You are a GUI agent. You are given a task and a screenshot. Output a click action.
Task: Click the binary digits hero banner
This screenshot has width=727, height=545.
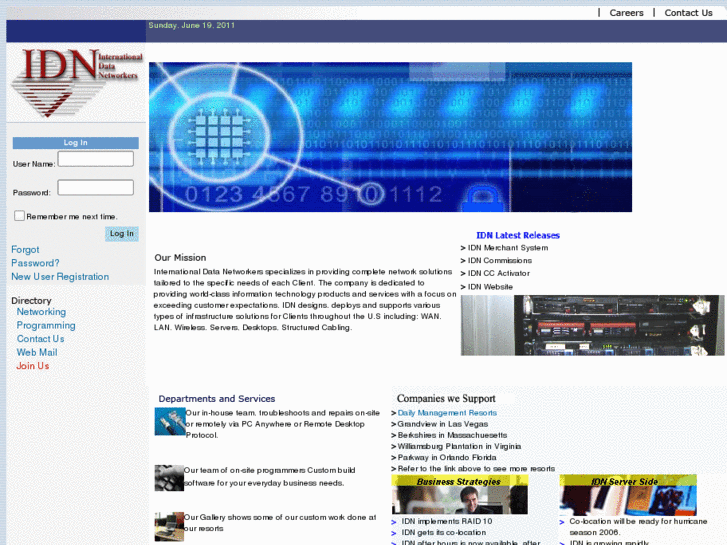tap(390, 137)
